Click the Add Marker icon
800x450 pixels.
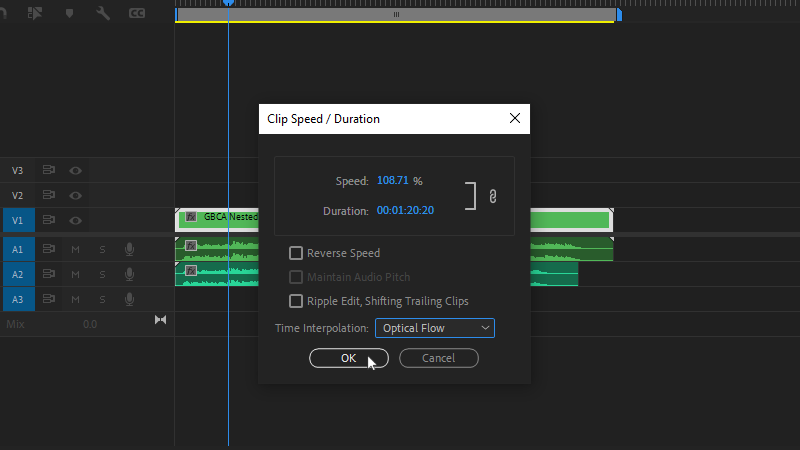[69, 13]
